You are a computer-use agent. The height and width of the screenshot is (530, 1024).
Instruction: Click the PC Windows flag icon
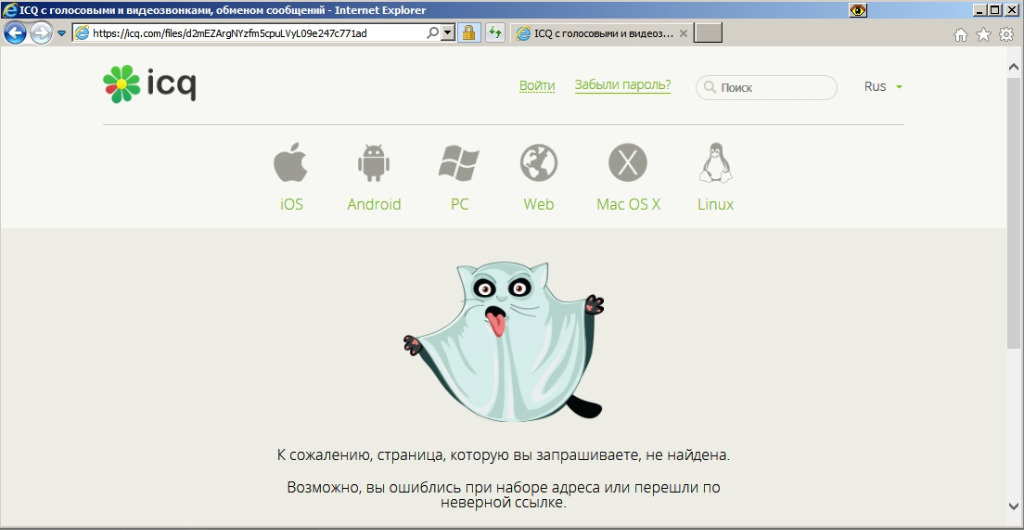click(x=459, y=162)
